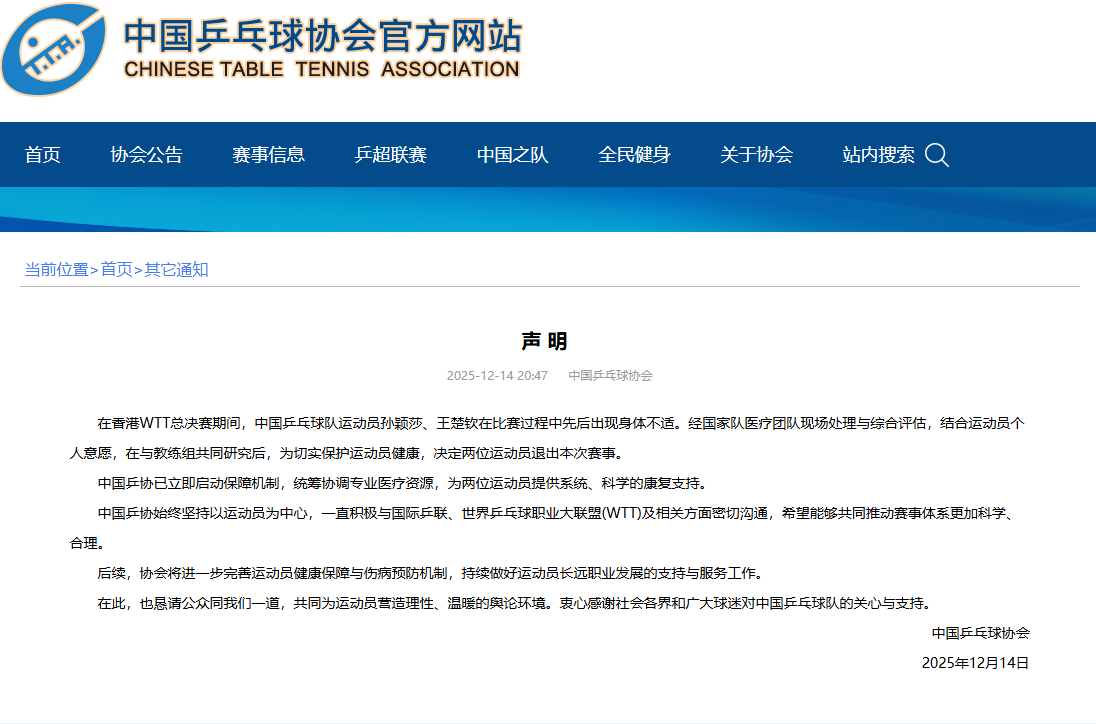Open the 其它通知 breadcrumb link
The height and width of the screenshot is (724, 1096).
click(x=176, y=269)
